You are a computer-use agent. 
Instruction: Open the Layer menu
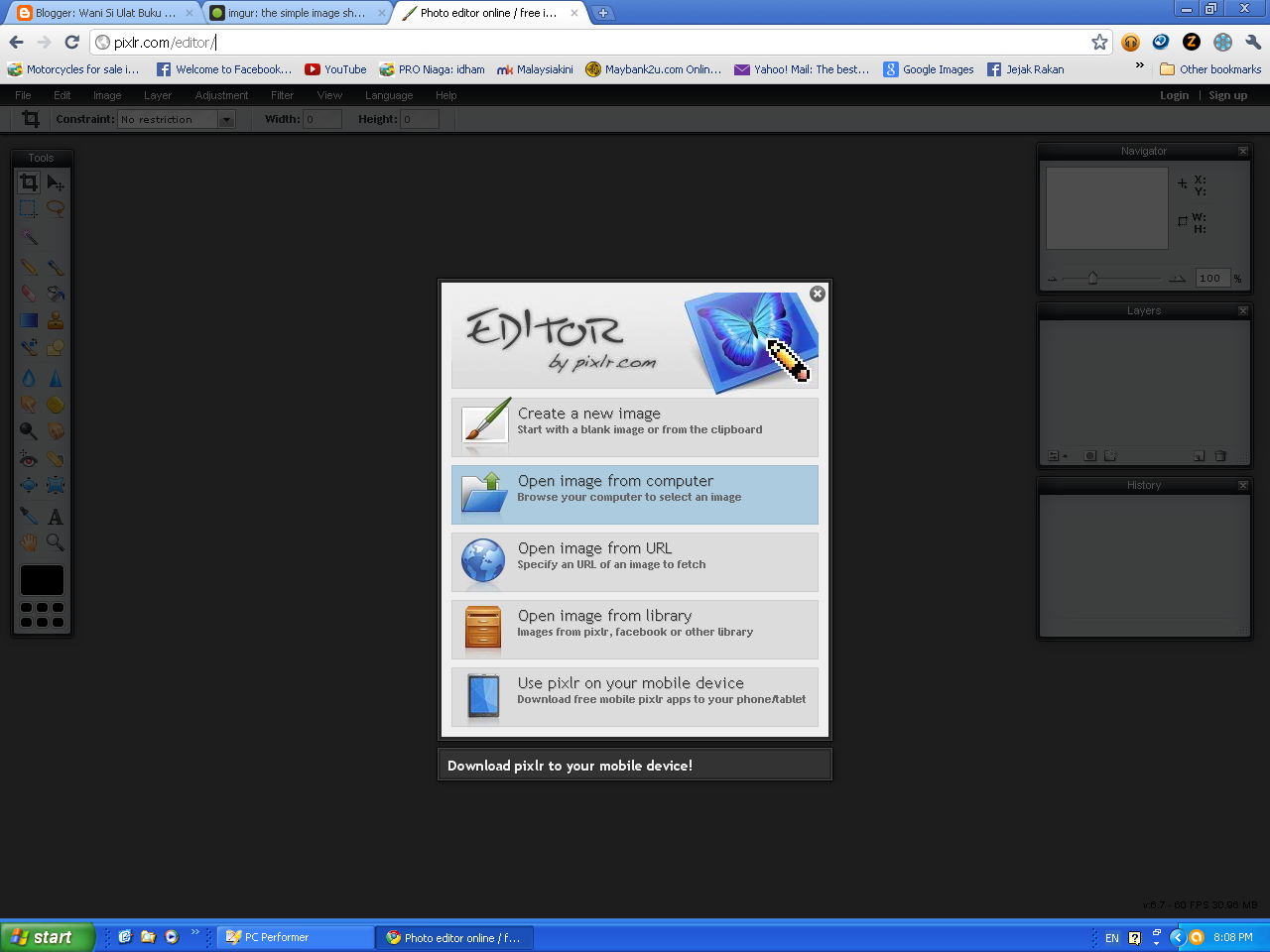tap(158, 95)
